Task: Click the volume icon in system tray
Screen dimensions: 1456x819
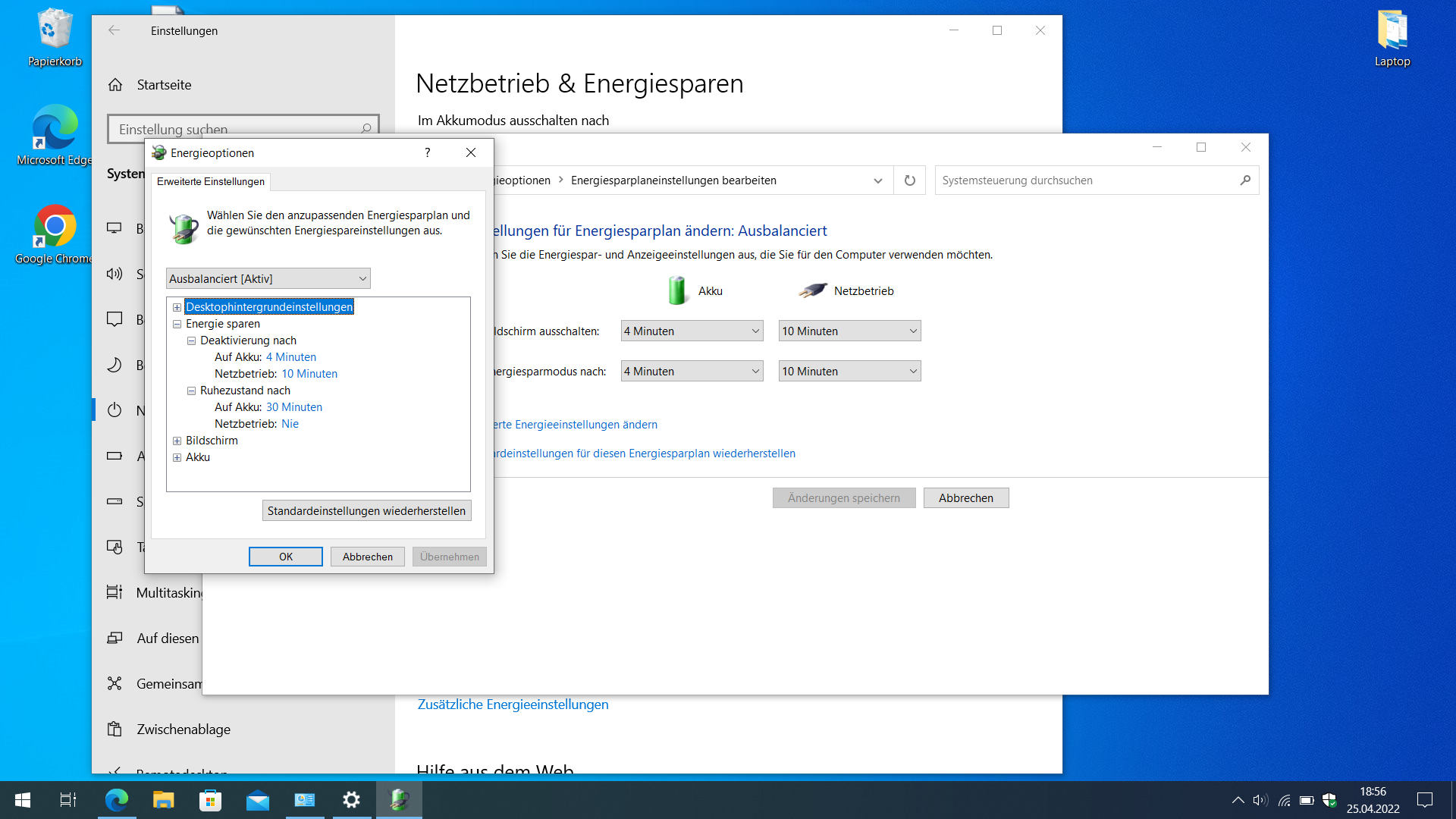Action: coord(1260,800)
